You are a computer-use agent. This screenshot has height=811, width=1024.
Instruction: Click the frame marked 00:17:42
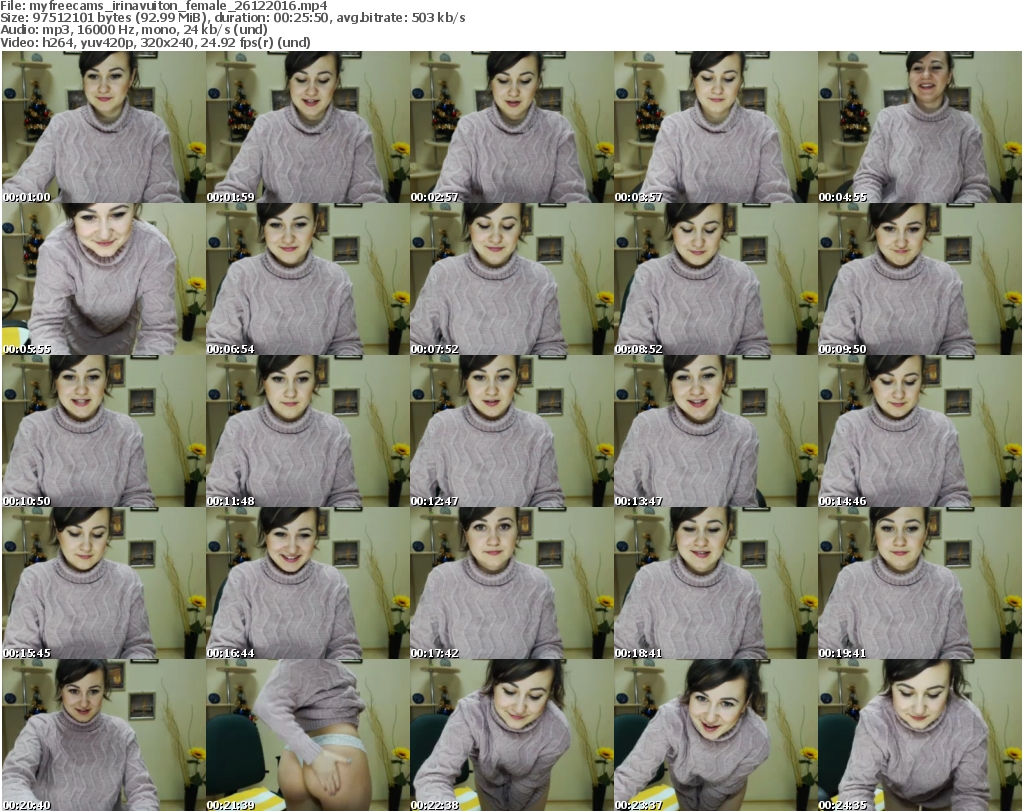click(511, 583)
